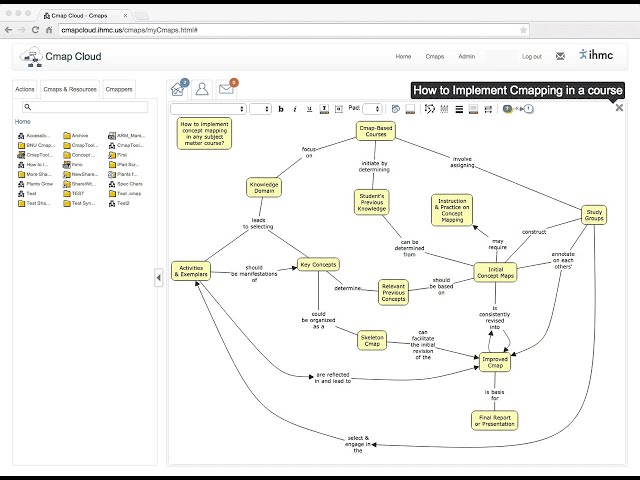Collapse the left resources panel arrow
This screenshot has height=480, width=640.
(x=158, y=278)
